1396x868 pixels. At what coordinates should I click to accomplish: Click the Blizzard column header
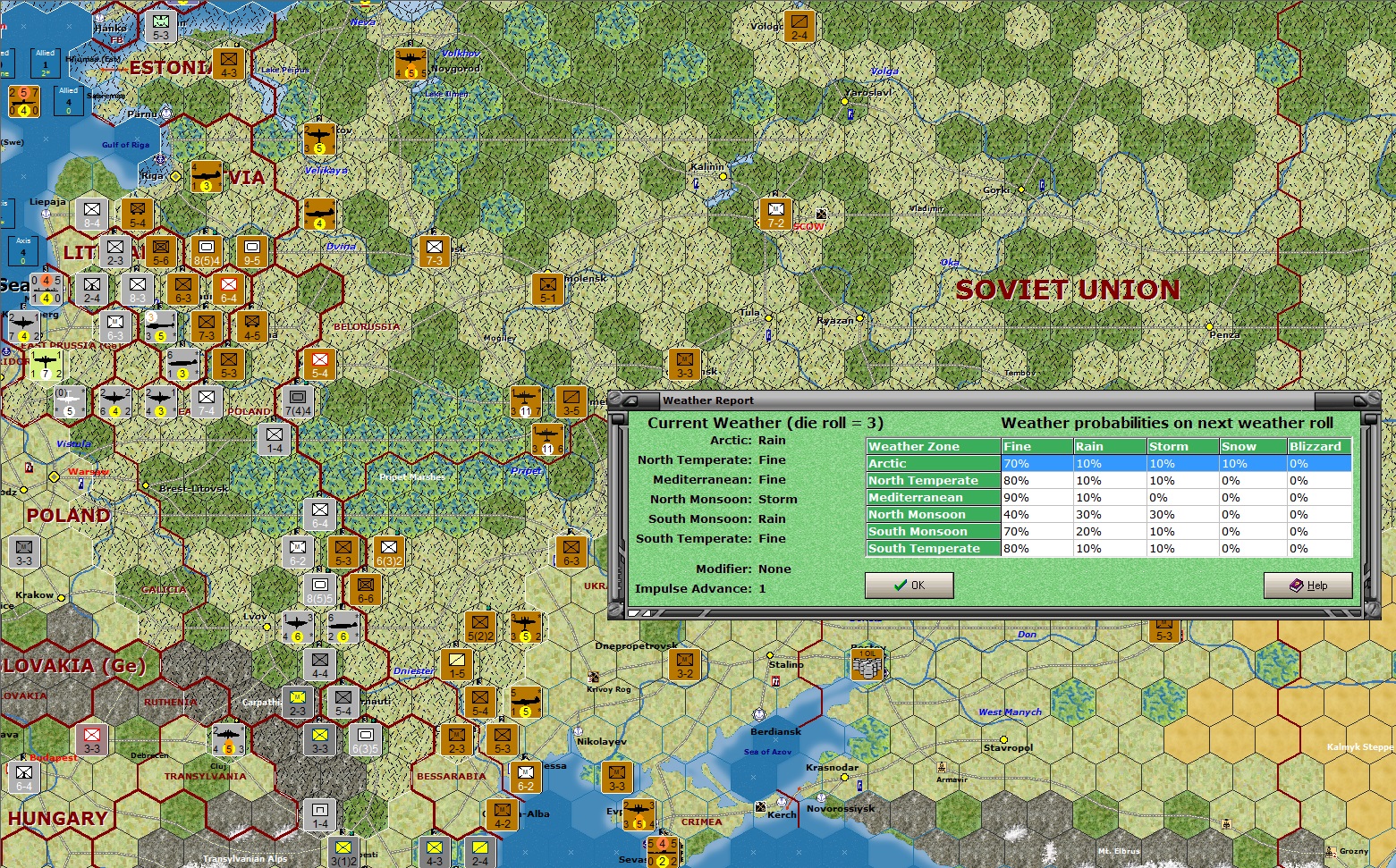[1319, 446]
